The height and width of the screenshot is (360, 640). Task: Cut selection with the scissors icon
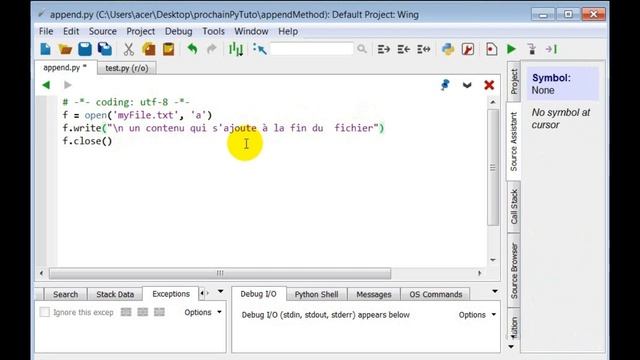(129, 49)
